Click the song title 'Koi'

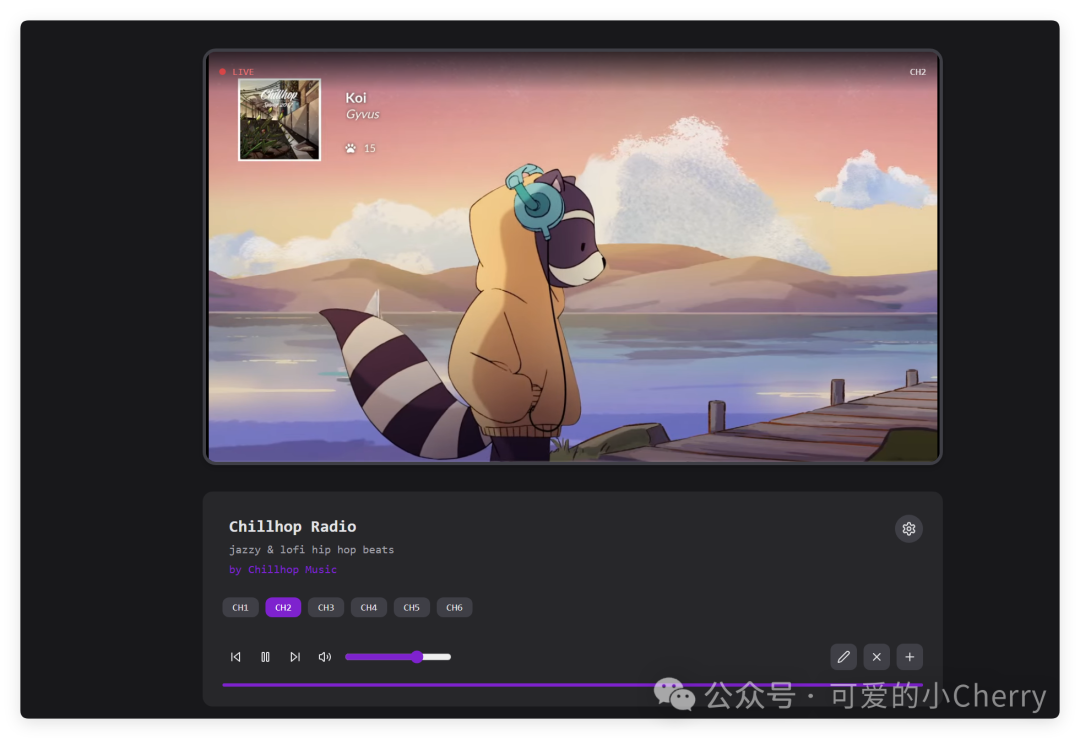(356, 98)
